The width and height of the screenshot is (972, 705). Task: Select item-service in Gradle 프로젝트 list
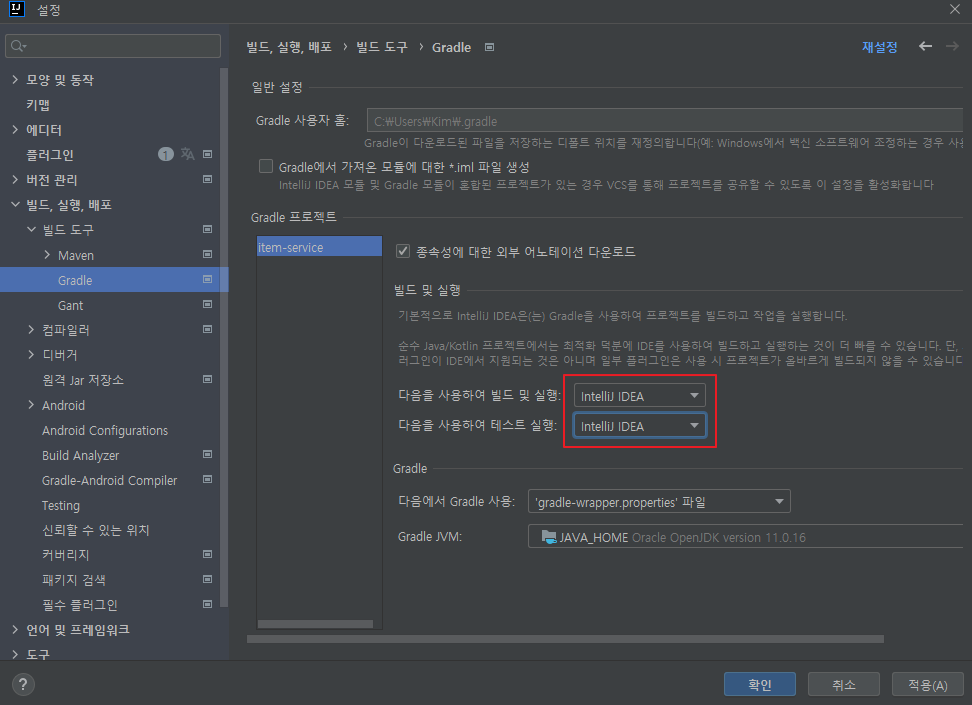click(319, 247)
